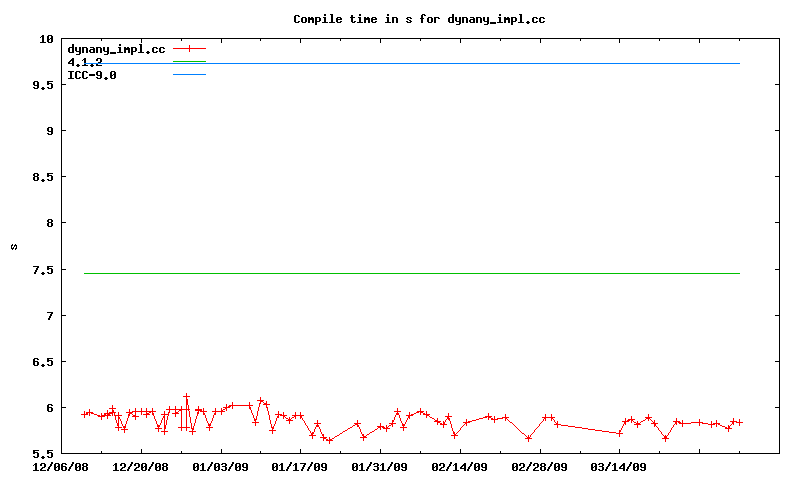Click the 03/14/09 x-axis date label
This screenshot has height=480, width=800.
(x=619, y=466)
